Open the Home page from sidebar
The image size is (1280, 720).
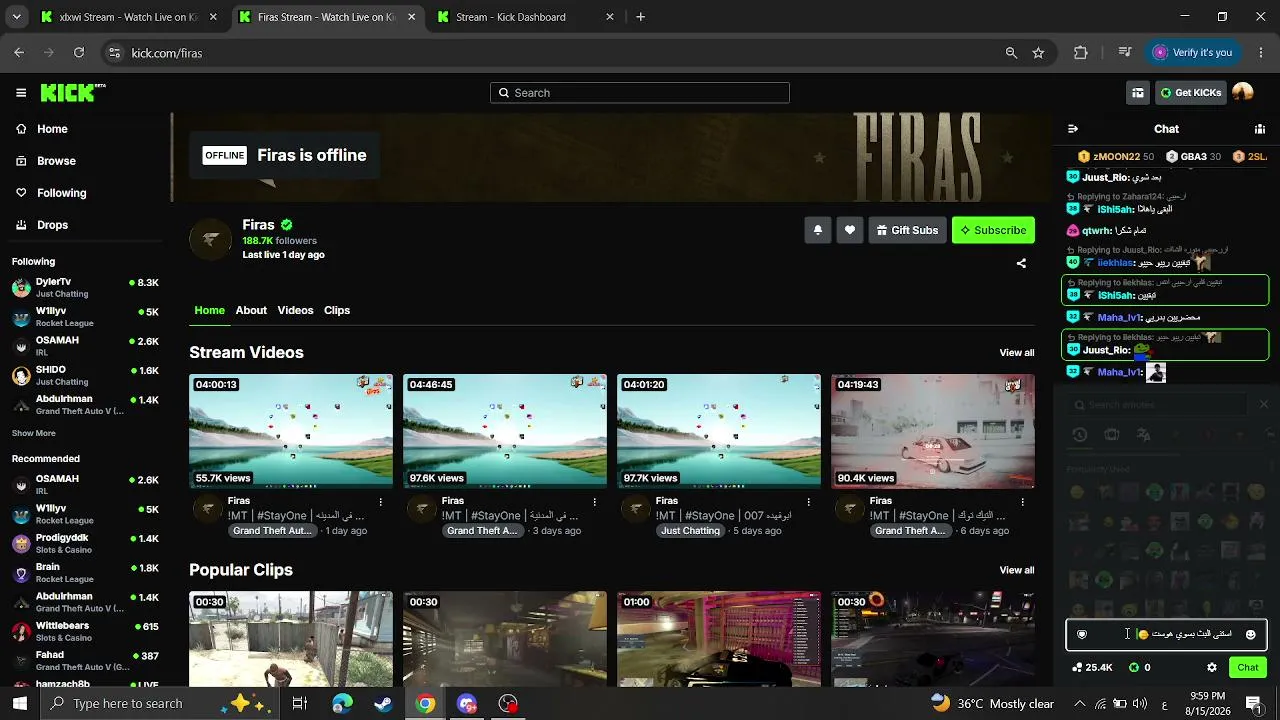point(52,129)
